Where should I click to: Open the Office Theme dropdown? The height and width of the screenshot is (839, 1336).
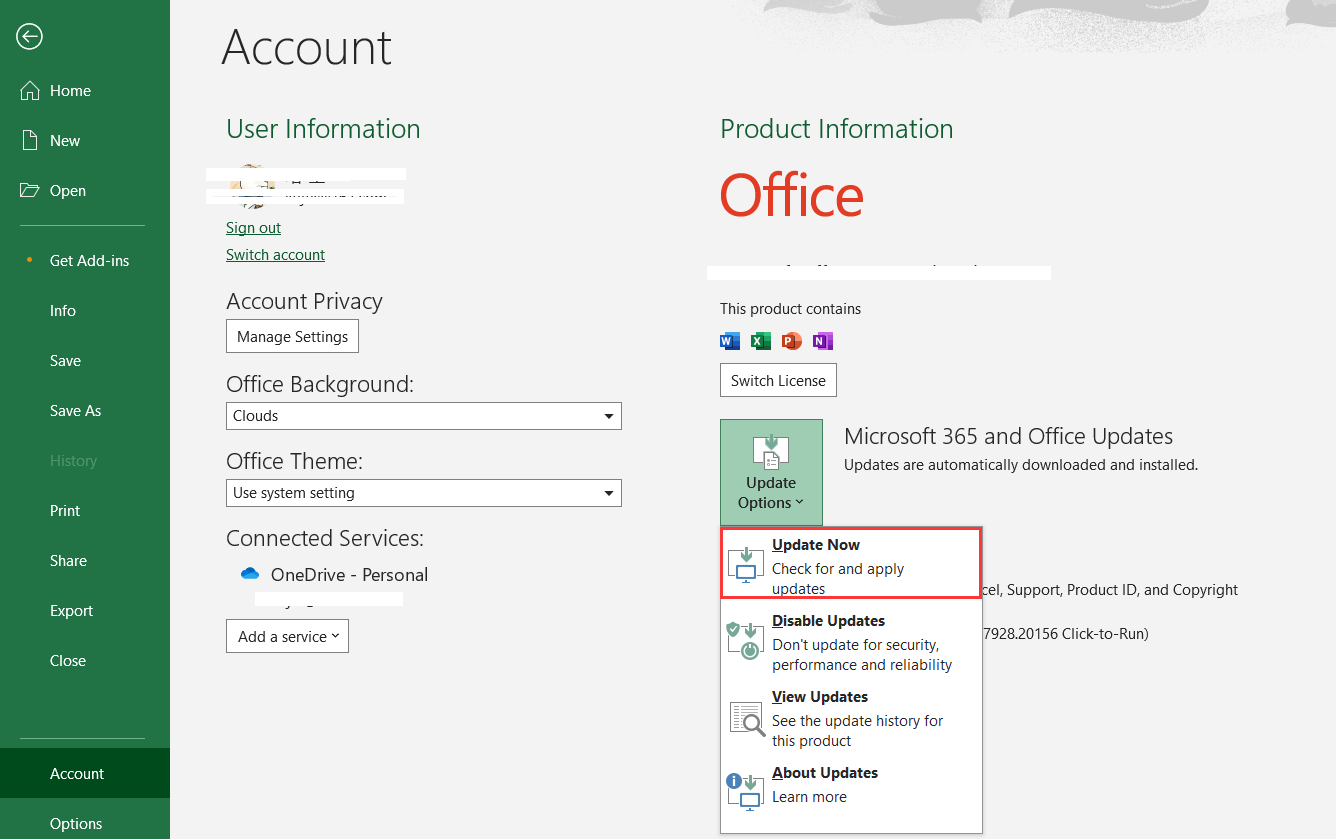coord(424,493)
